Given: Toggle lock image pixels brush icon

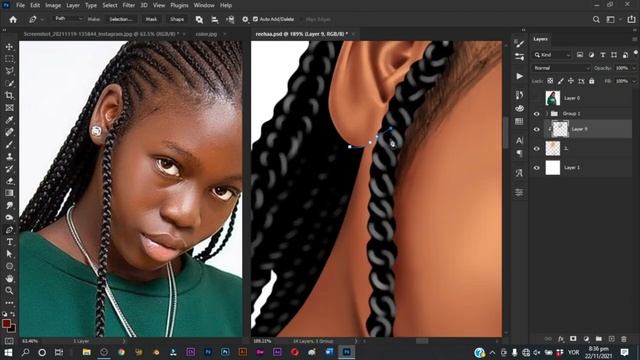Looking at the screenshot, I should [561, 81].
